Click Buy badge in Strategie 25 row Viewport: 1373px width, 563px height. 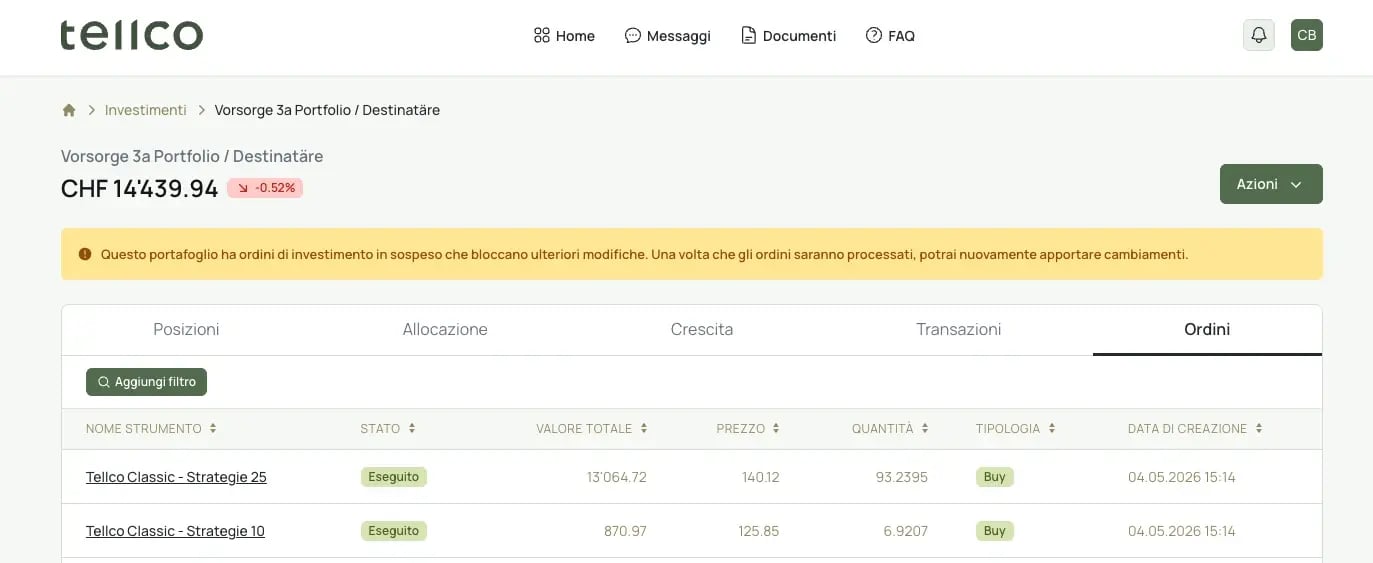(995, 477)
